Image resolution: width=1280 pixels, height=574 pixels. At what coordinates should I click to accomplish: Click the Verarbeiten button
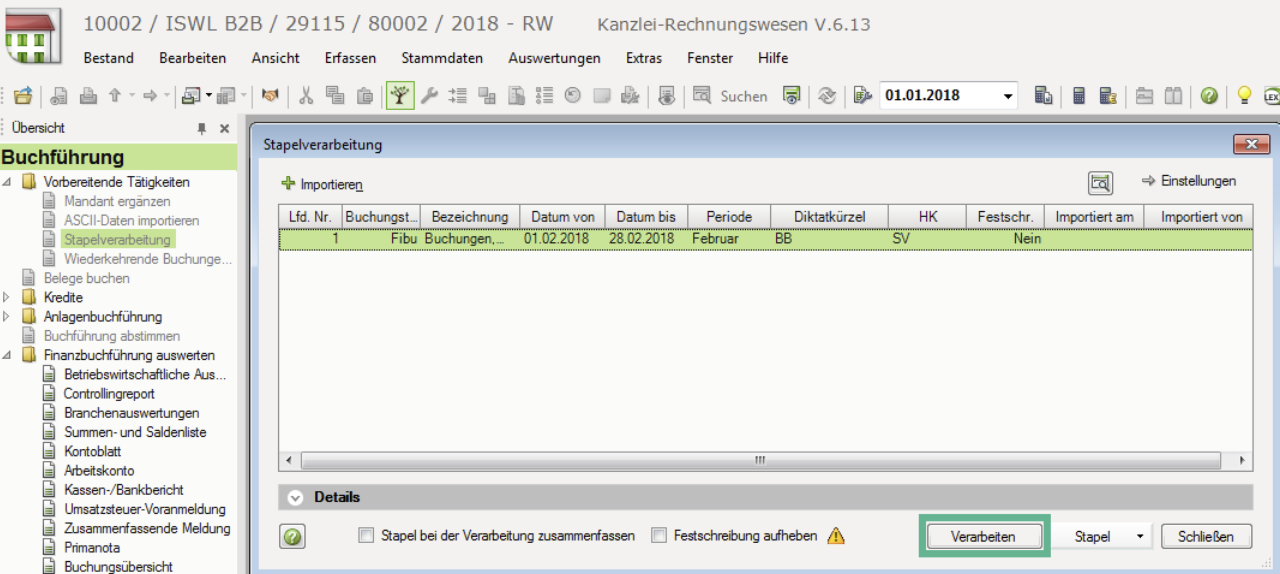pyautogui.click(x=984, y=537)
